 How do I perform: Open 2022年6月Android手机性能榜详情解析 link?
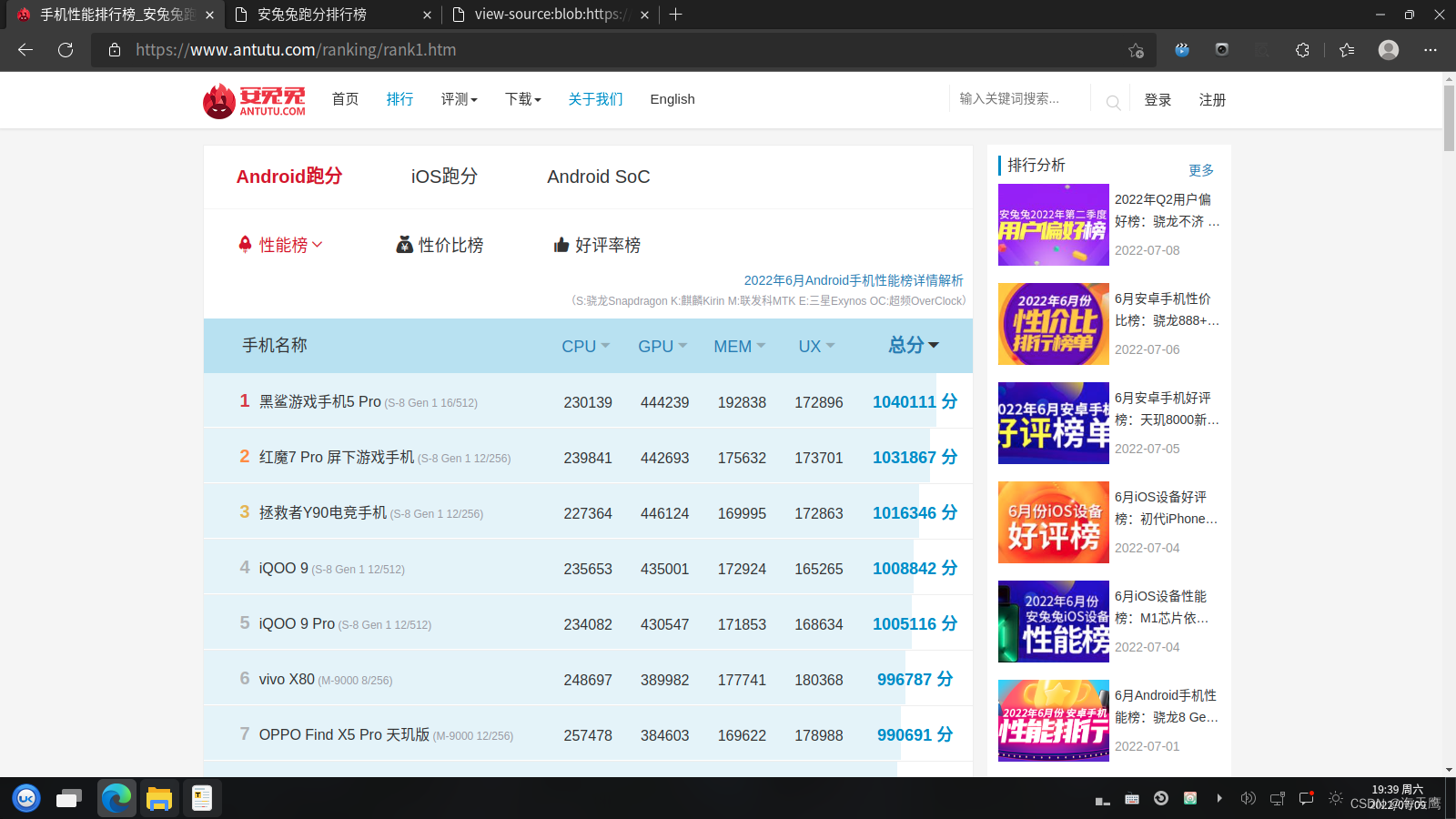pos(854,280)
